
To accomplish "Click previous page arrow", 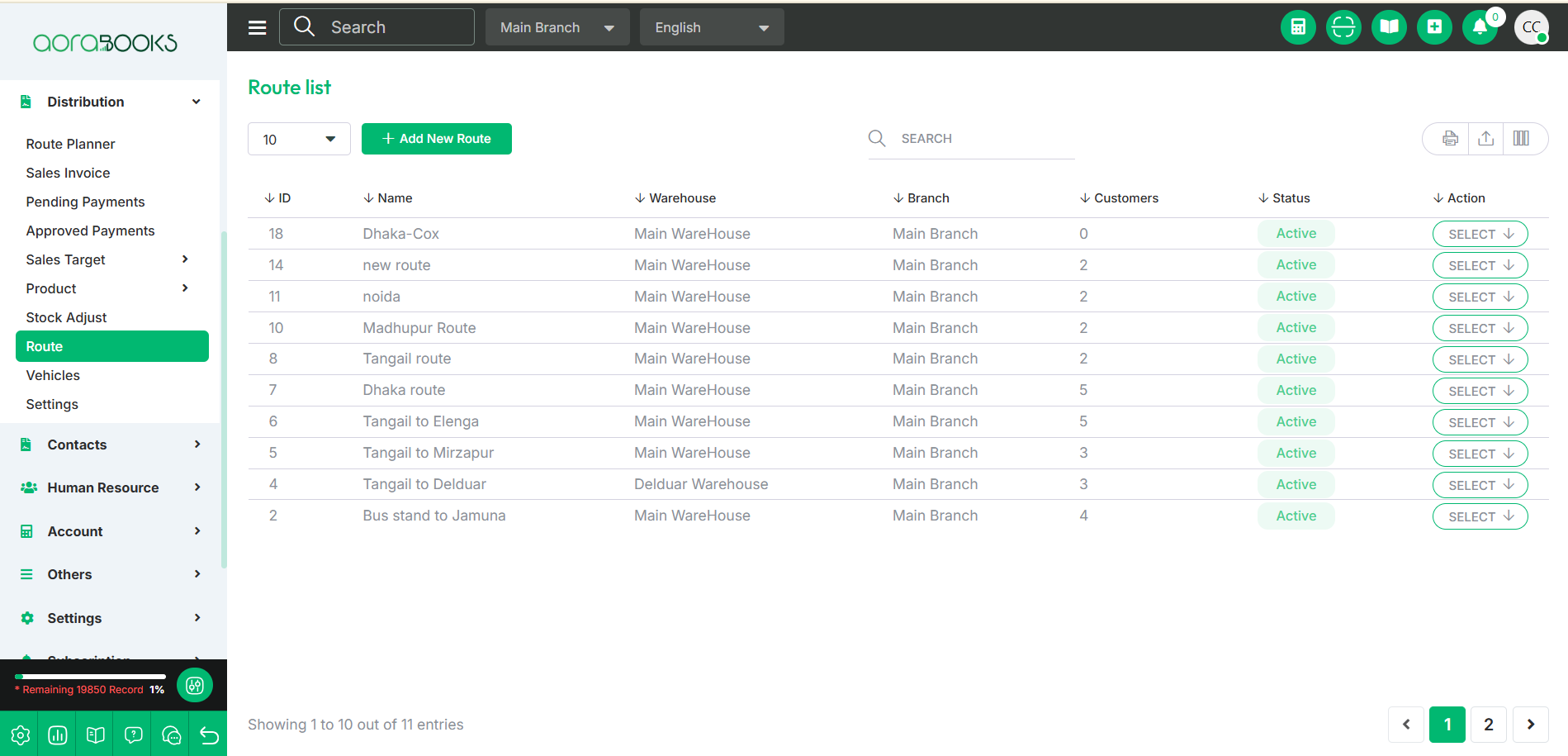I will 1406,725.
